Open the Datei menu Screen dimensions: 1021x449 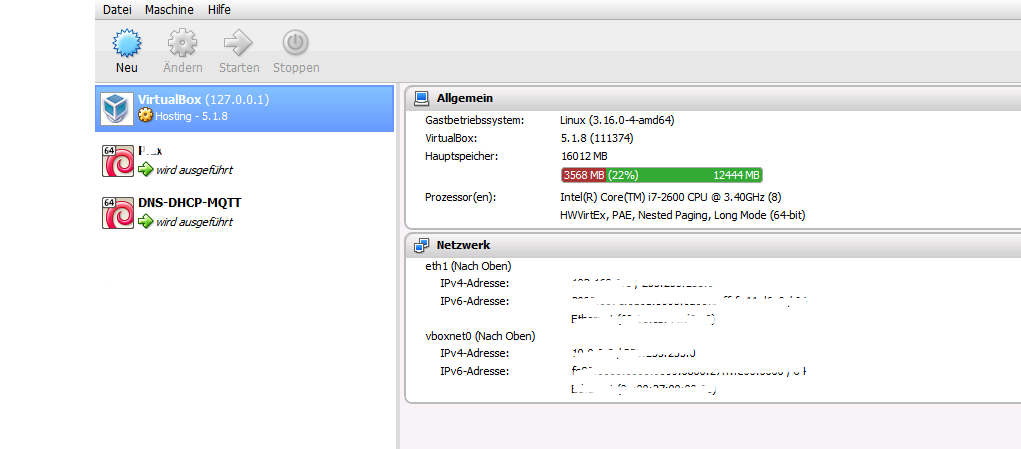tap(117, 9)
